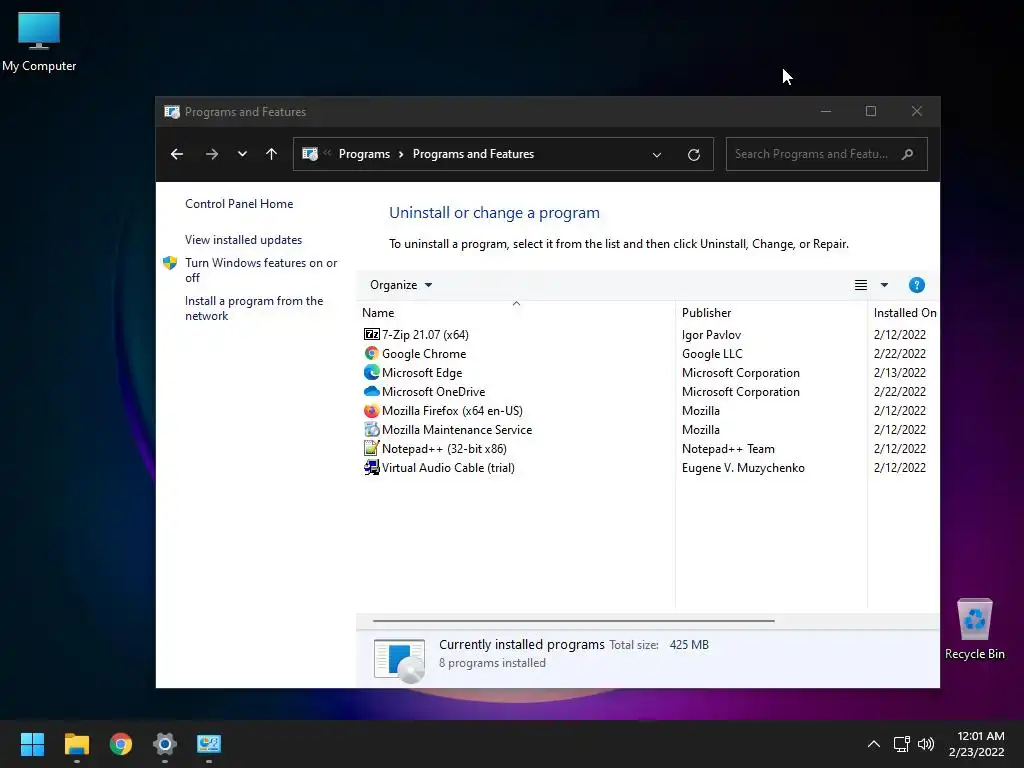Open the Windows Start menu
This screenshot has width=1024, height=768.
[x=32, y=744]
